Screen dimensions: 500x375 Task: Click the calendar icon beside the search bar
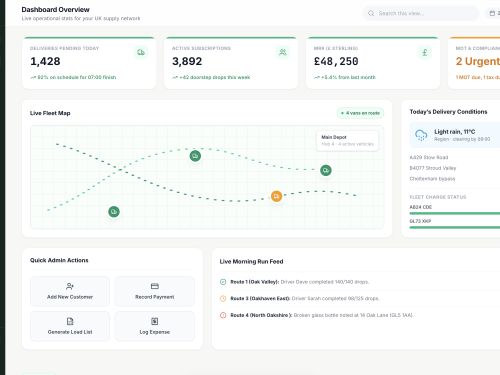[x=492, y=13]
